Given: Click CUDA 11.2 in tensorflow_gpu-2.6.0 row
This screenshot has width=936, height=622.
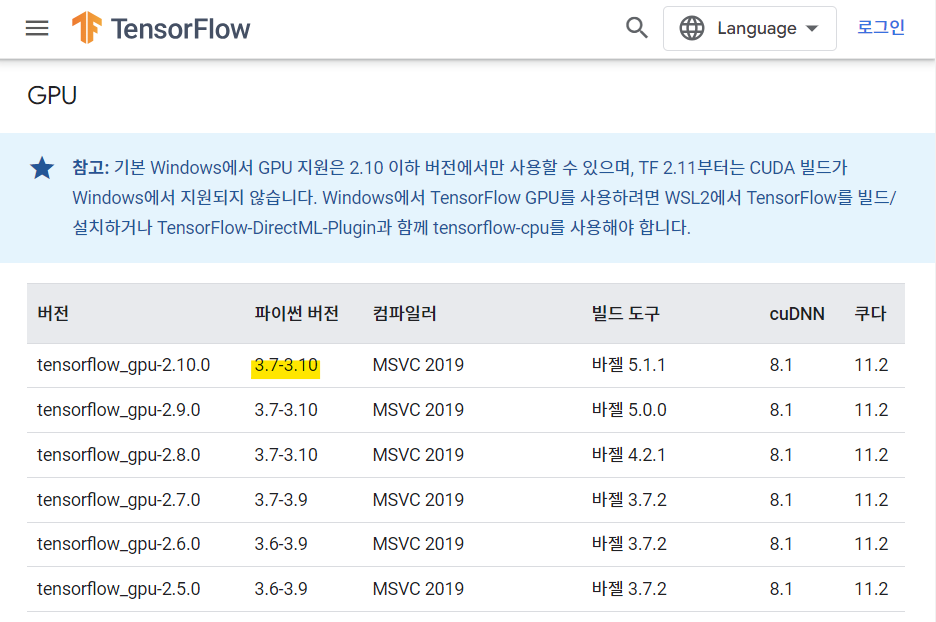Looking at the screenshot, I should [x=871, y=544].
